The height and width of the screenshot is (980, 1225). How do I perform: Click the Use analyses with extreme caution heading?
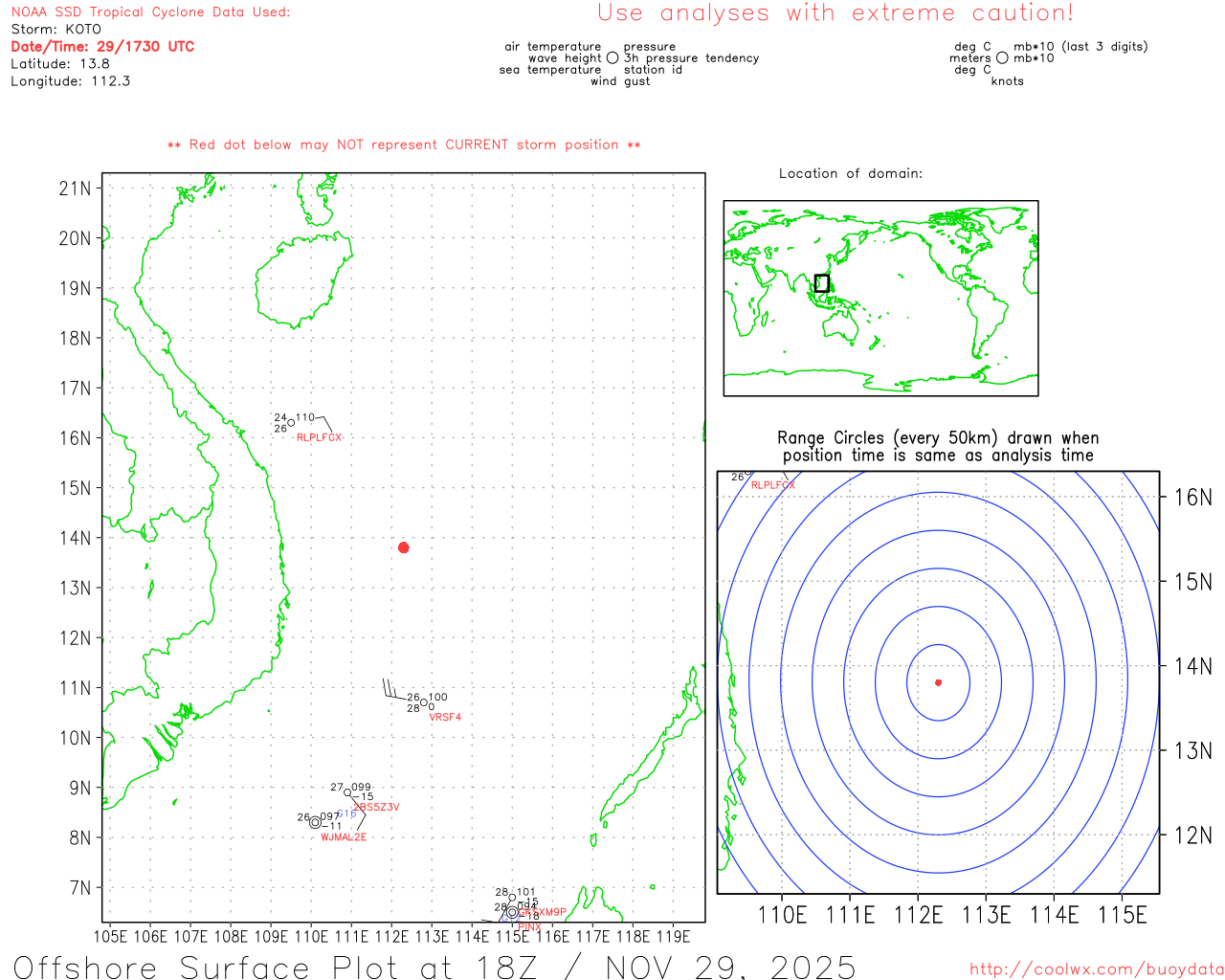point(835,12)
